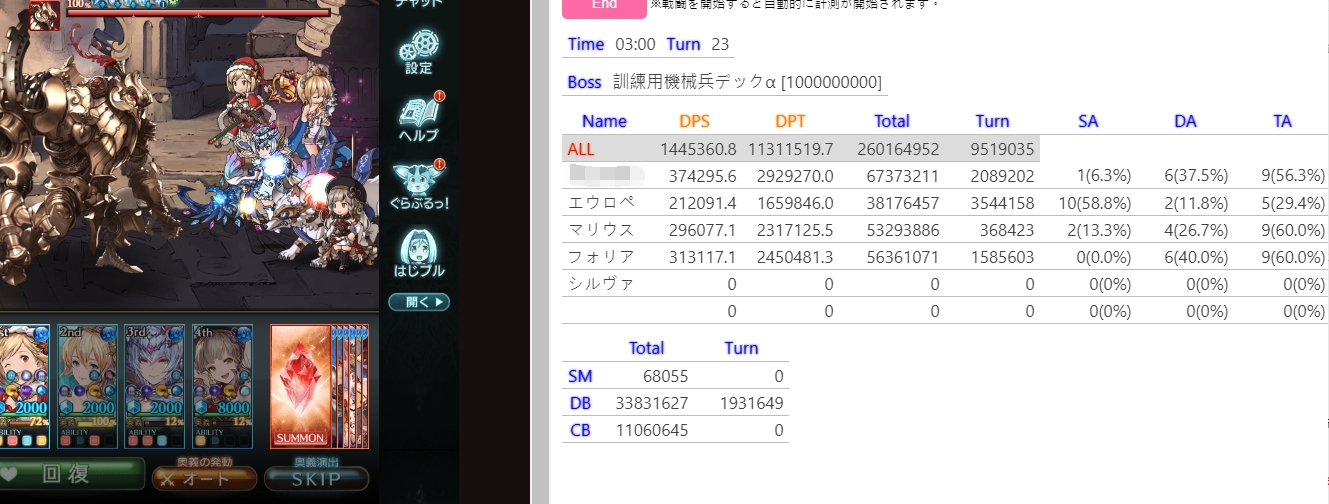The height and width of the screenshot is (504, 1329).
Task: Open the 設定 gear settings icon
Action: (418, 51)
